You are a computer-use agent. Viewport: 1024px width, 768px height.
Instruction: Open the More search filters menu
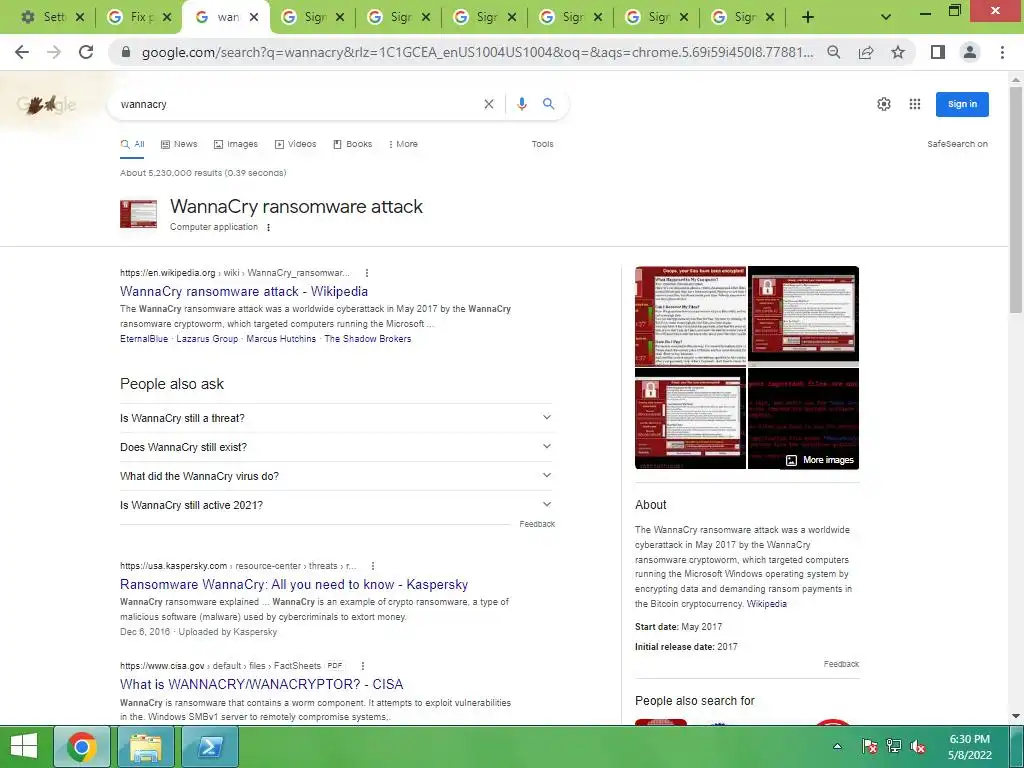click(x=403, y=144)
